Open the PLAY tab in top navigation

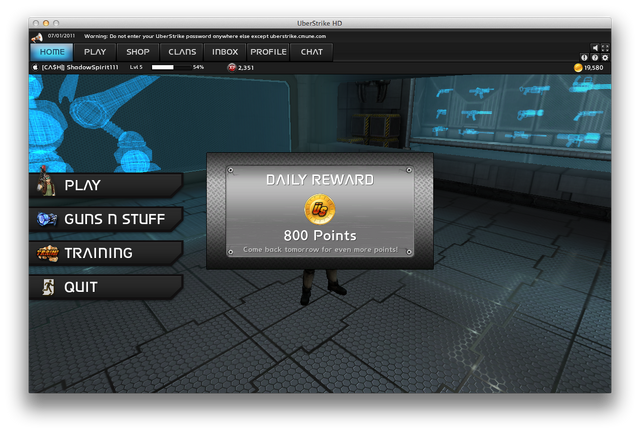coord(95,52)
